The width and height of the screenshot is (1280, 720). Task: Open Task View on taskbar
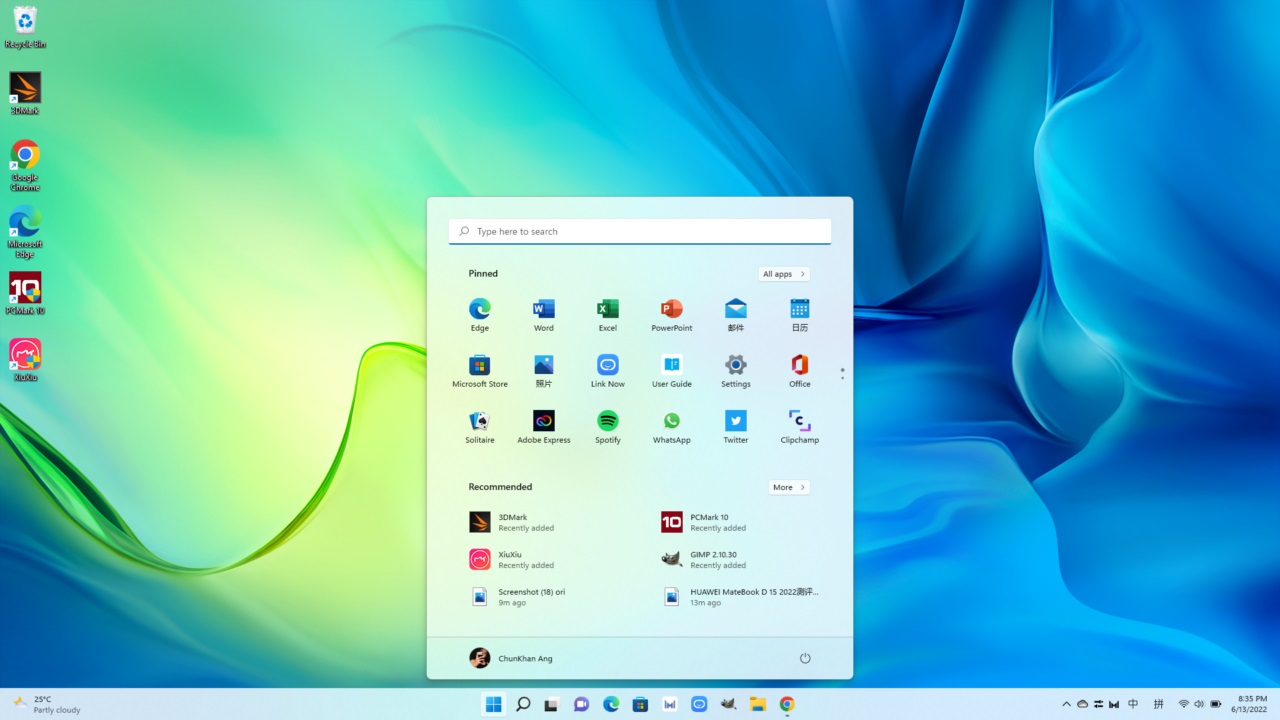tap(551, 704)
